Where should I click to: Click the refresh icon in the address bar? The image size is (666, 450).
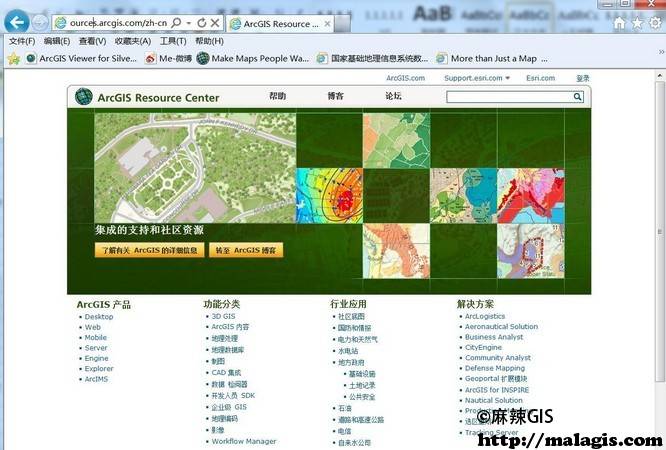coord(202,23)
